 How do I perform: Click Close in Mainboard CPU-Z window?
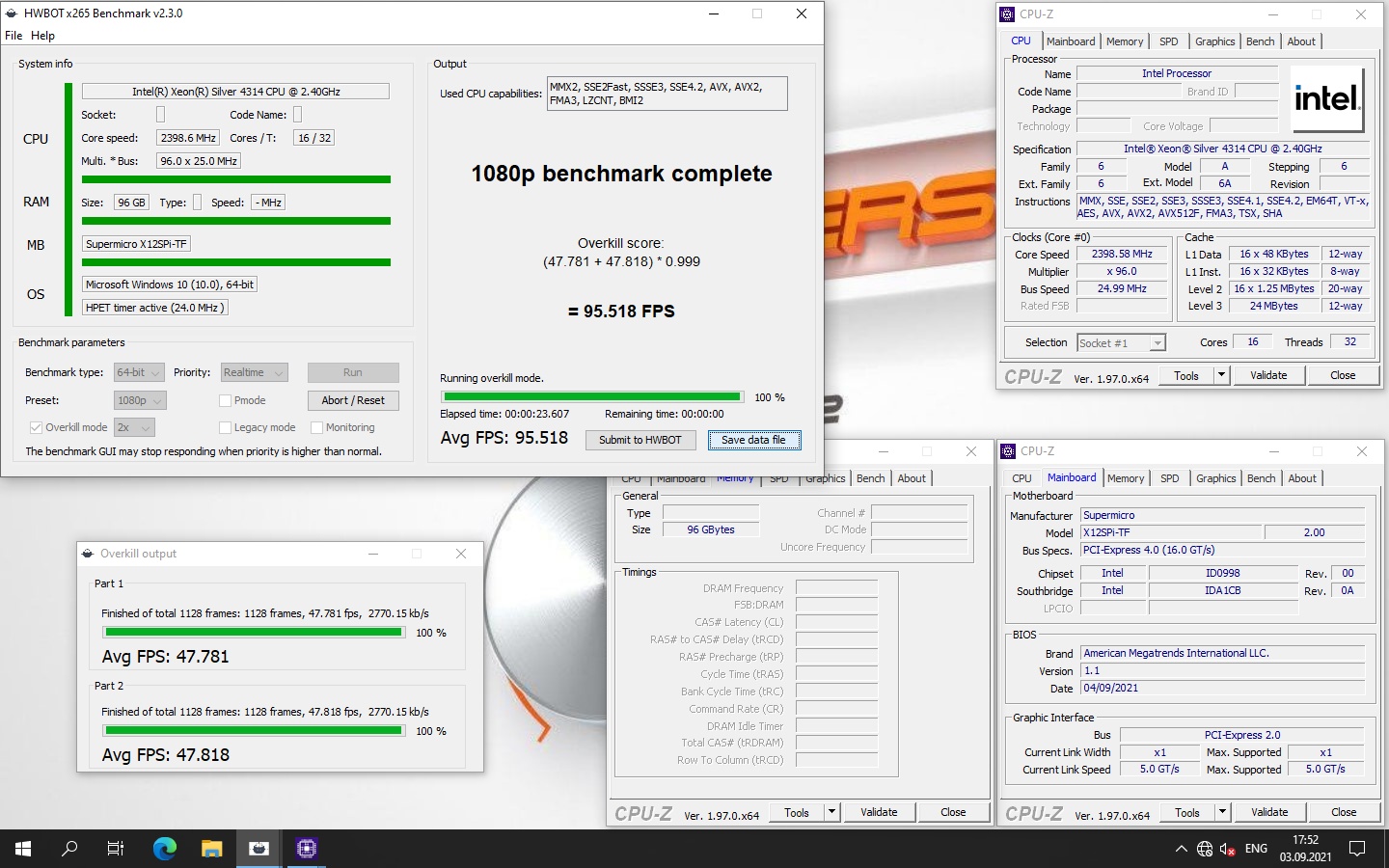click(x=1344, y=812)
